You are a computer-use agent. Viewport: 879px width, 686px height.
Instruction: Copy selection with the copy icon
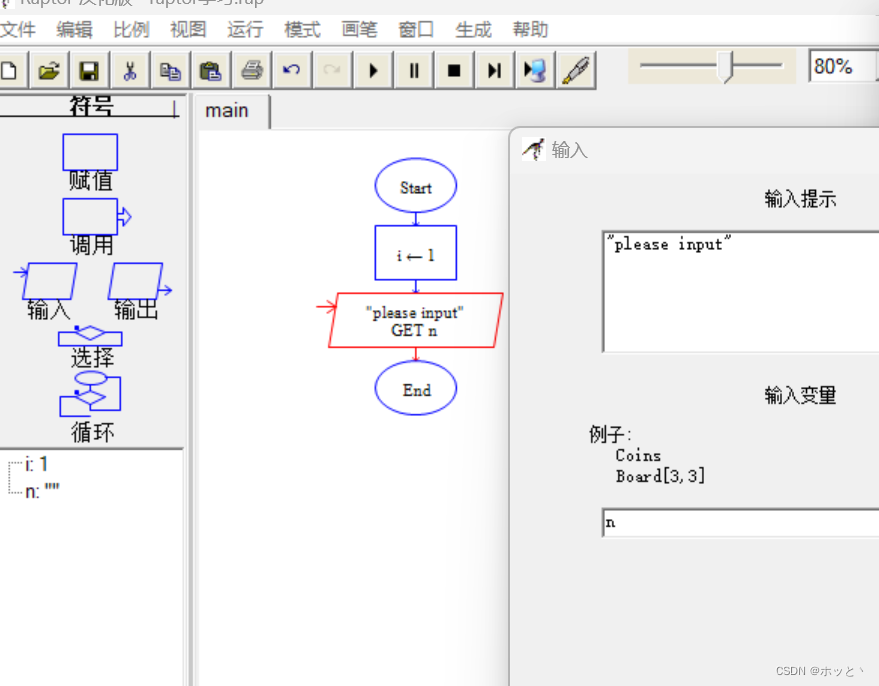tap(170, 71)
